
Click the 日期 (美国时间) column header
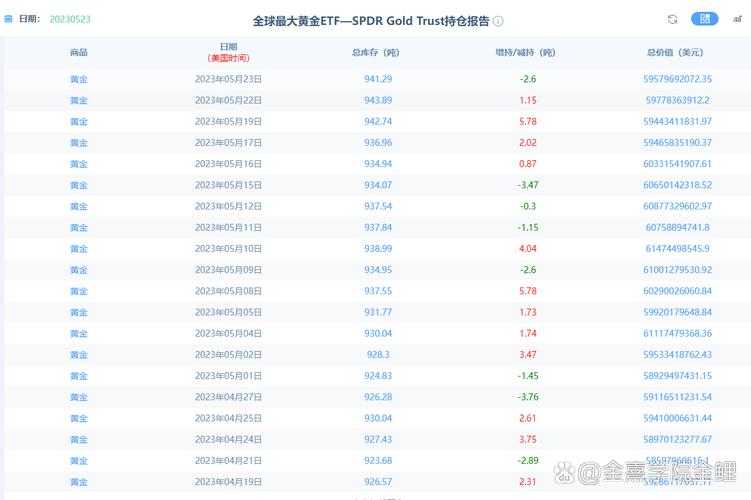[228, 52]
